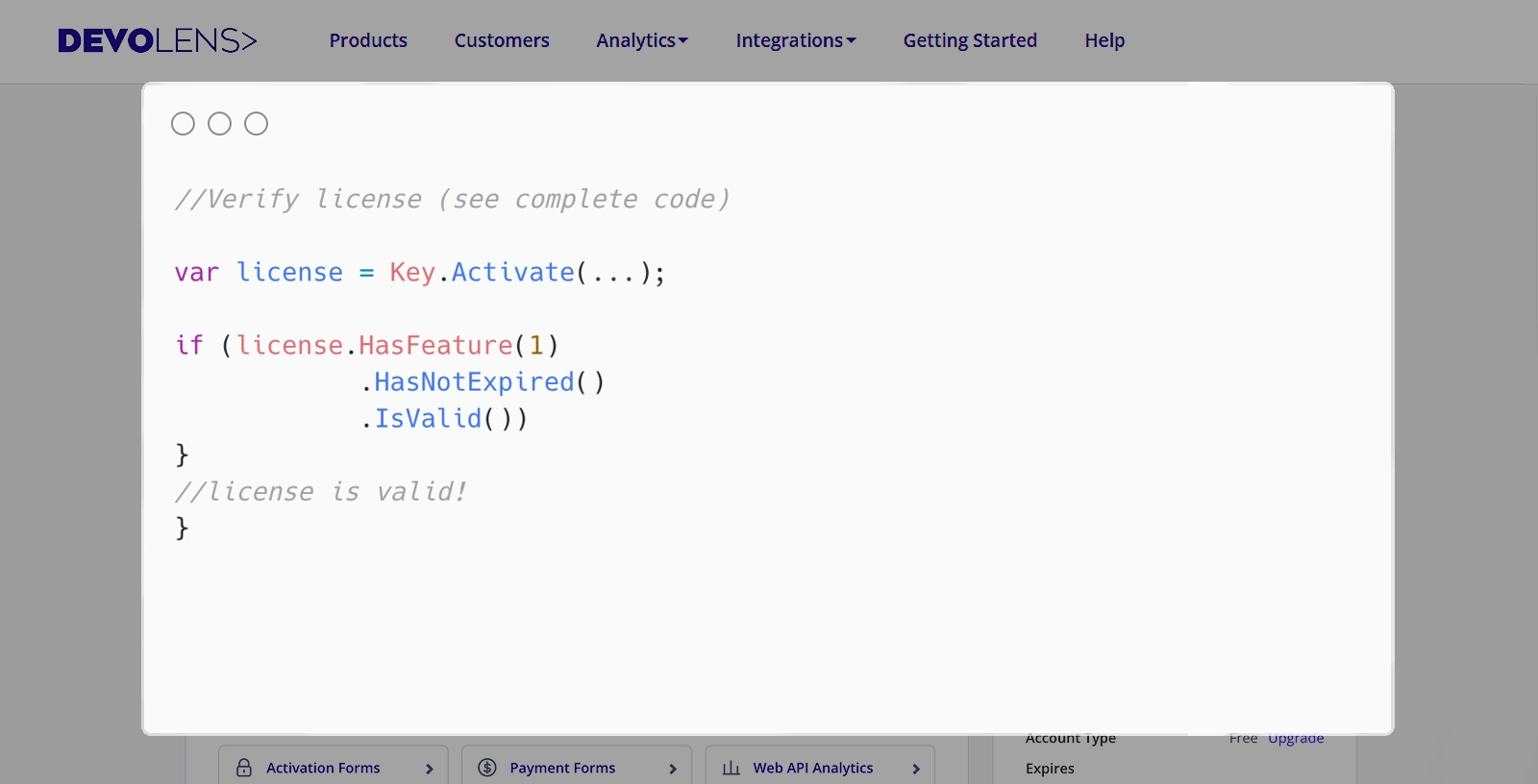This screenshot has width=1538, height=784.
Task: Click the third circle in the code window
Action: click(256, 124)
